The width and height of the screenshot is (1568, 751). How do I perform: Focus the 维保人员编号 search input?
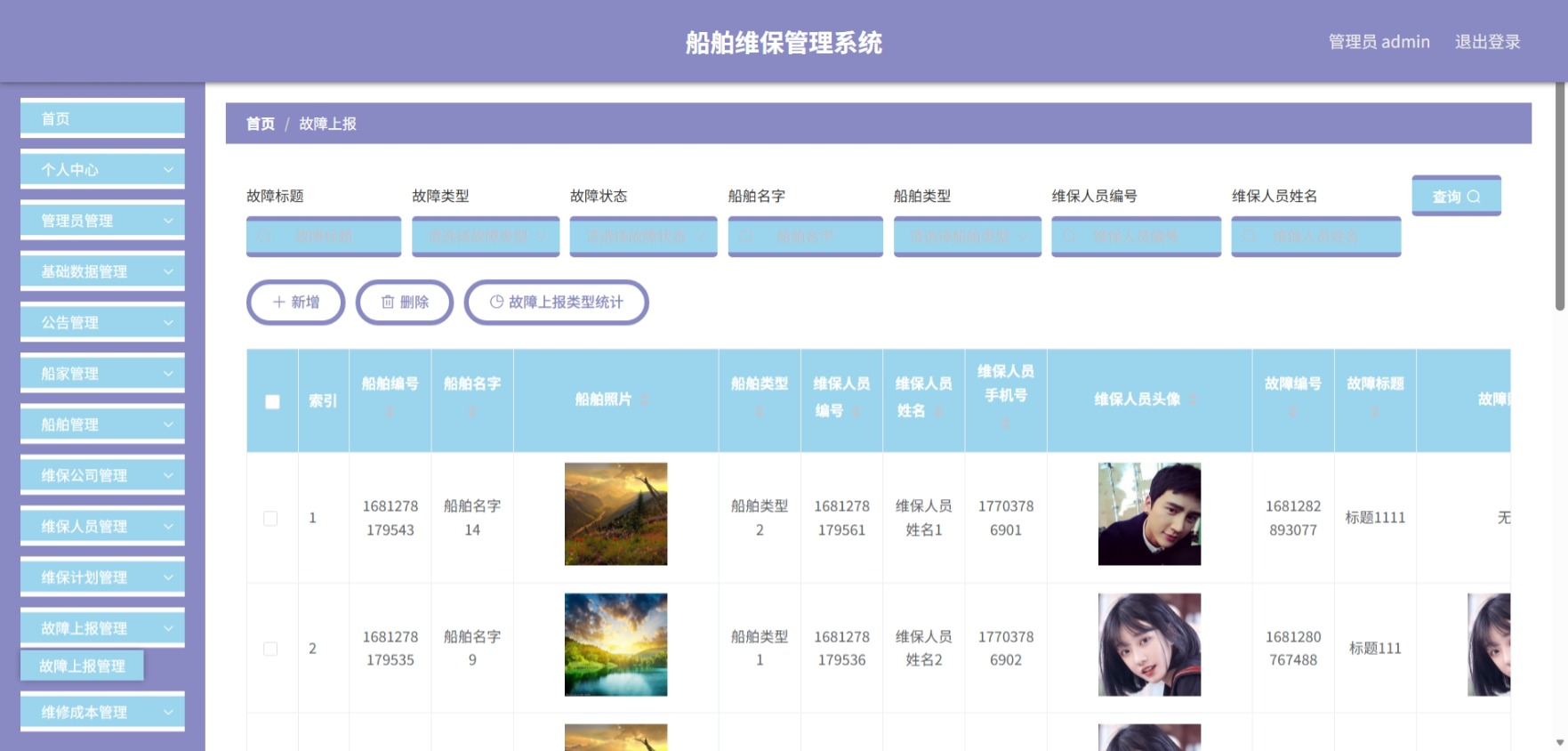1136,237
